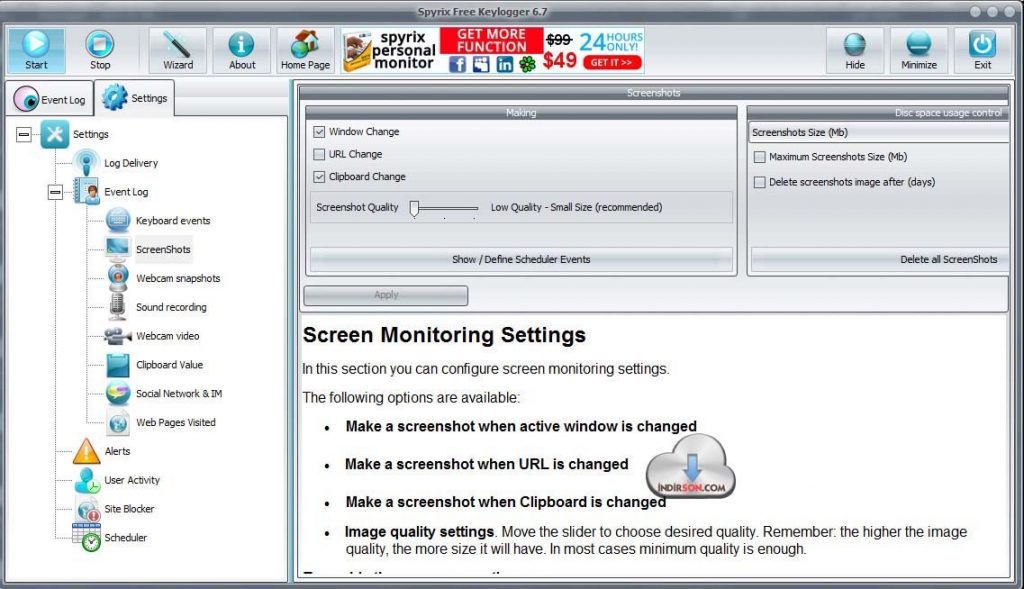The image size is (1024, 589).
Task: Enable Maximum Screenshots Size (Mb) checkbox
Action: click(760, 157)
